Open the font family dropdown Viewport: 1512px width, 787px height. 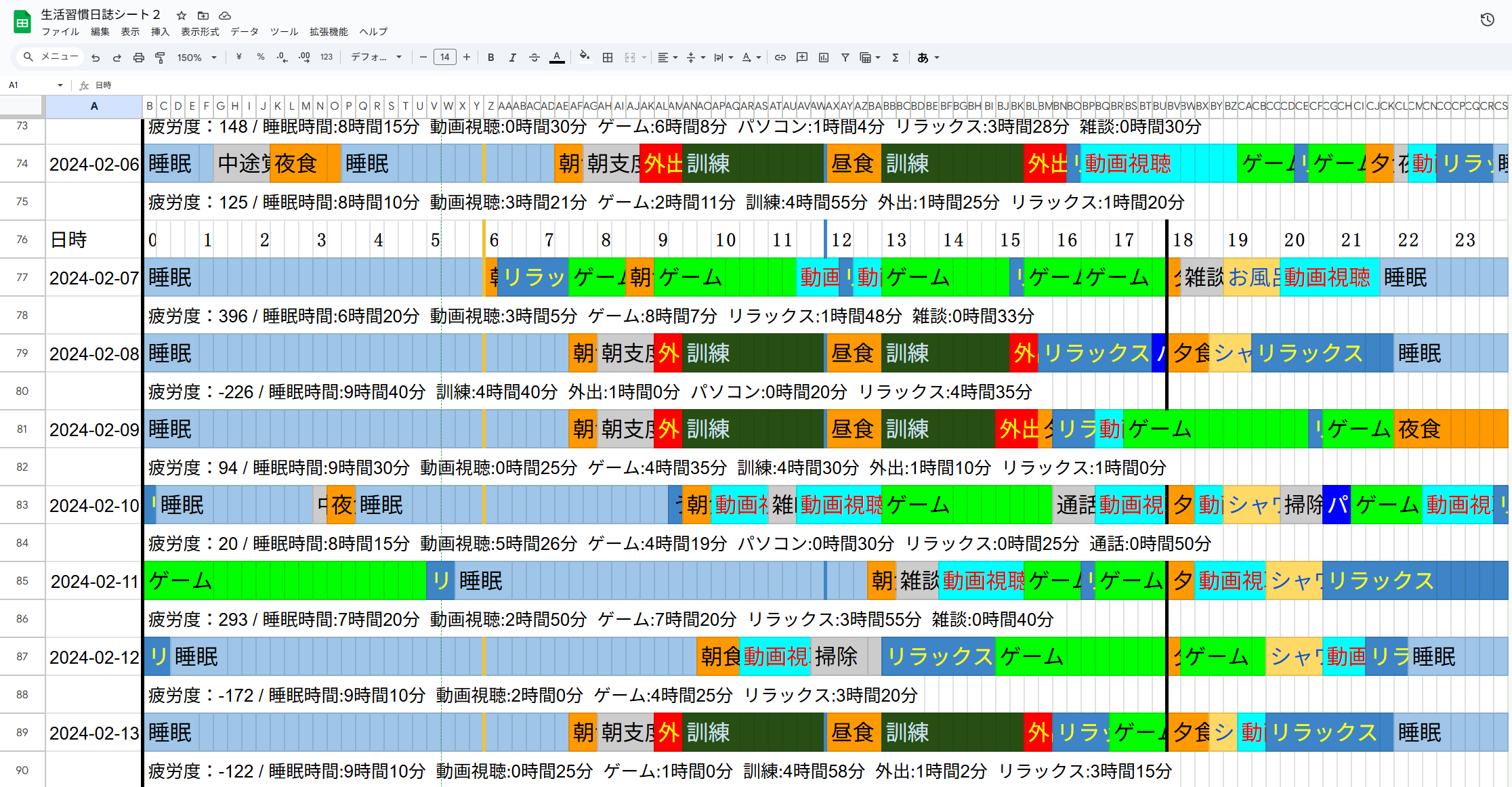point(376,58)
